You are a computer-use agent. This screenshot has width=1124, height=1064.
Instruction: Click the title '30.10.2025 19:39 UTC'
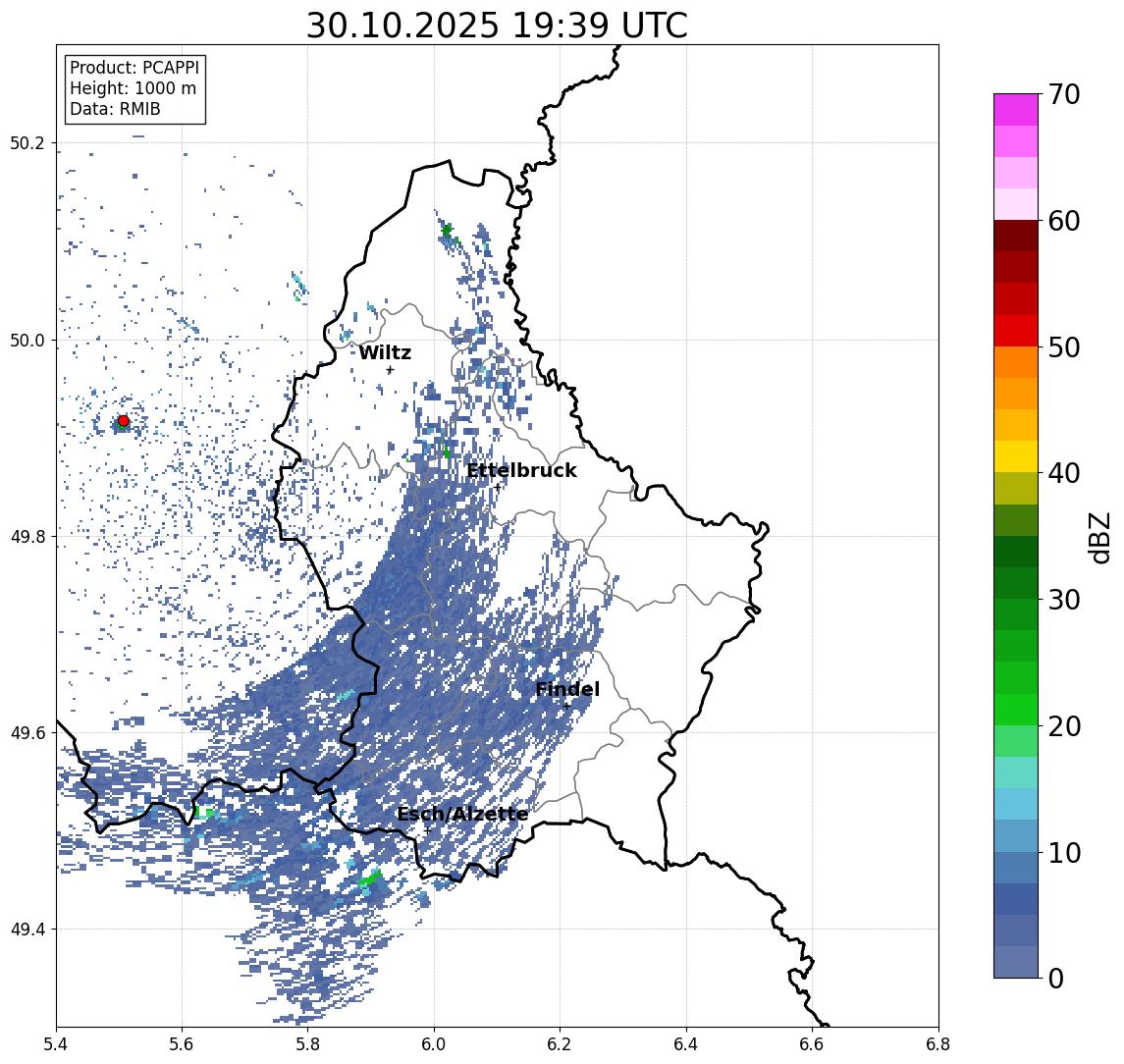tap(497, 26)
